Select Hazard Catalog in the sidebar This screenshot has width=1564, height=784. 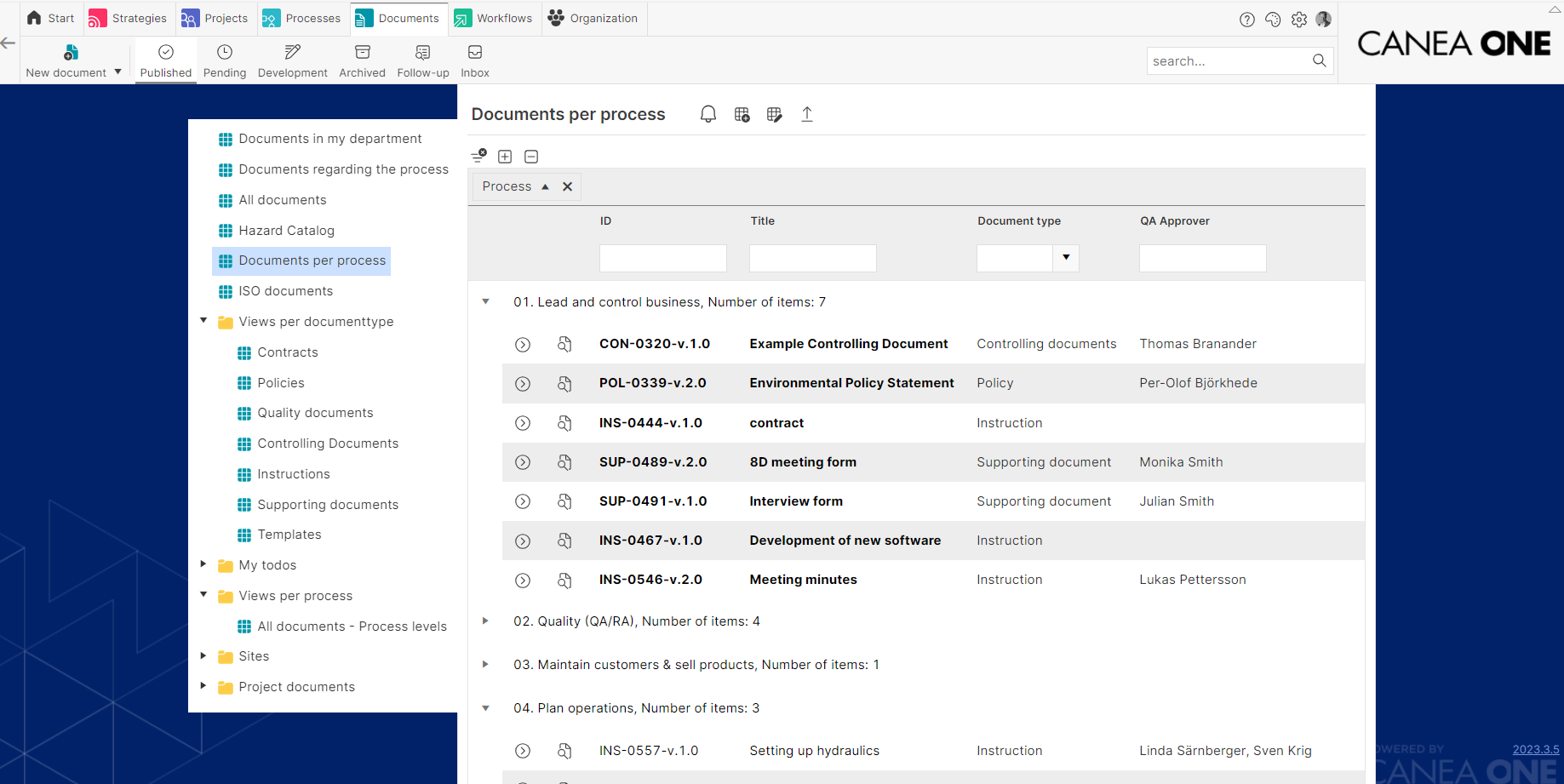tap(286, 231)
